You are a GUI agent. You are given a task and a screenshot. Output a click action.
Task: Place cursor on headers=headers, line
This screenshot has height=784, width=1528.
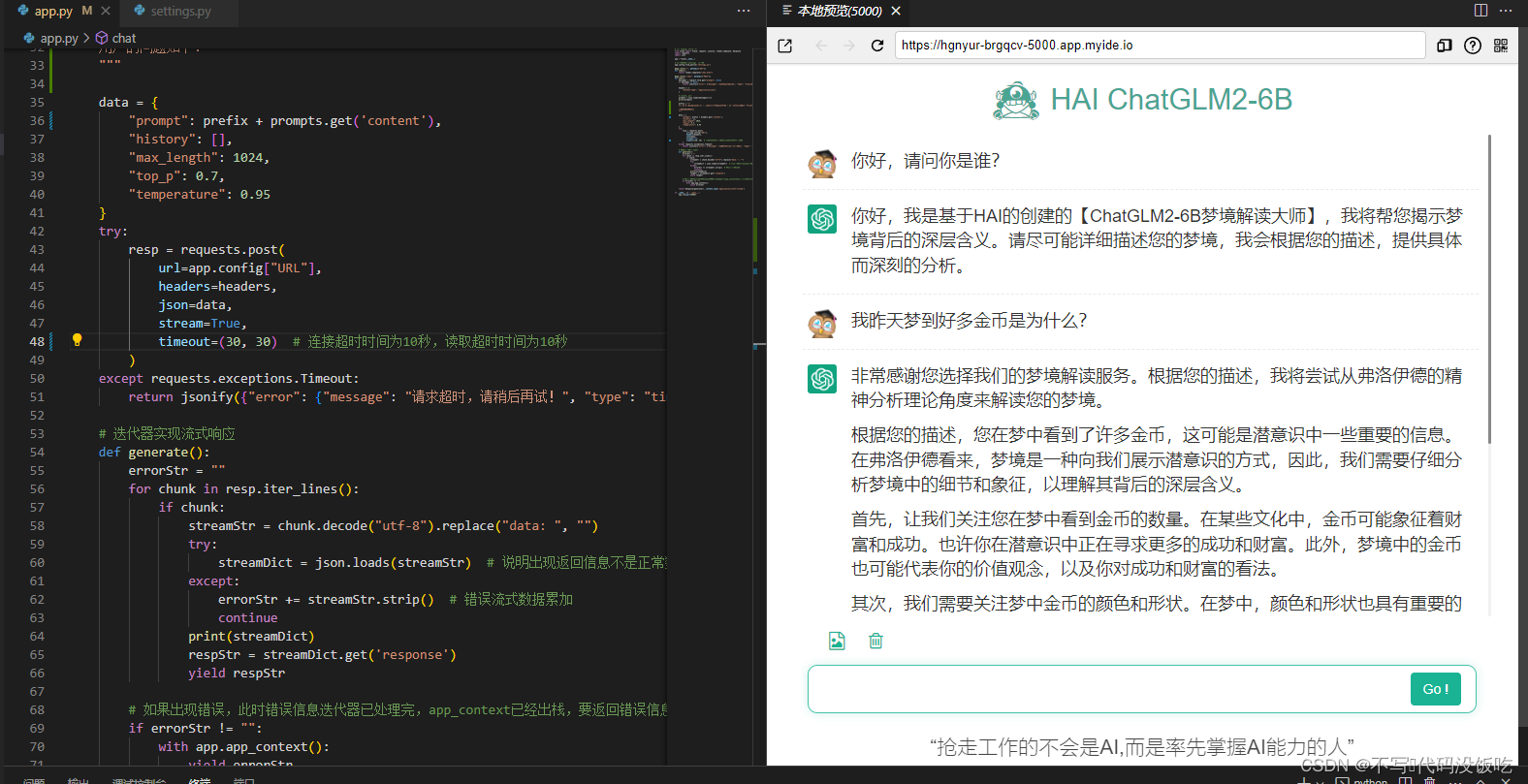point(217,286)
